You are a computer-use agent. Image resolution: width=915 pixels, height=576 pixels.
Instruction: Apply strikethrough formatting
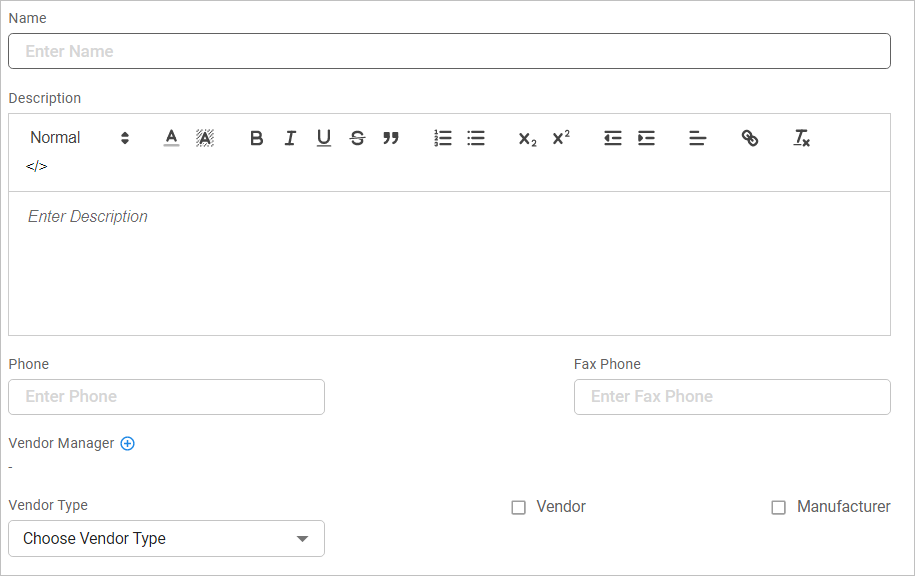357,138
